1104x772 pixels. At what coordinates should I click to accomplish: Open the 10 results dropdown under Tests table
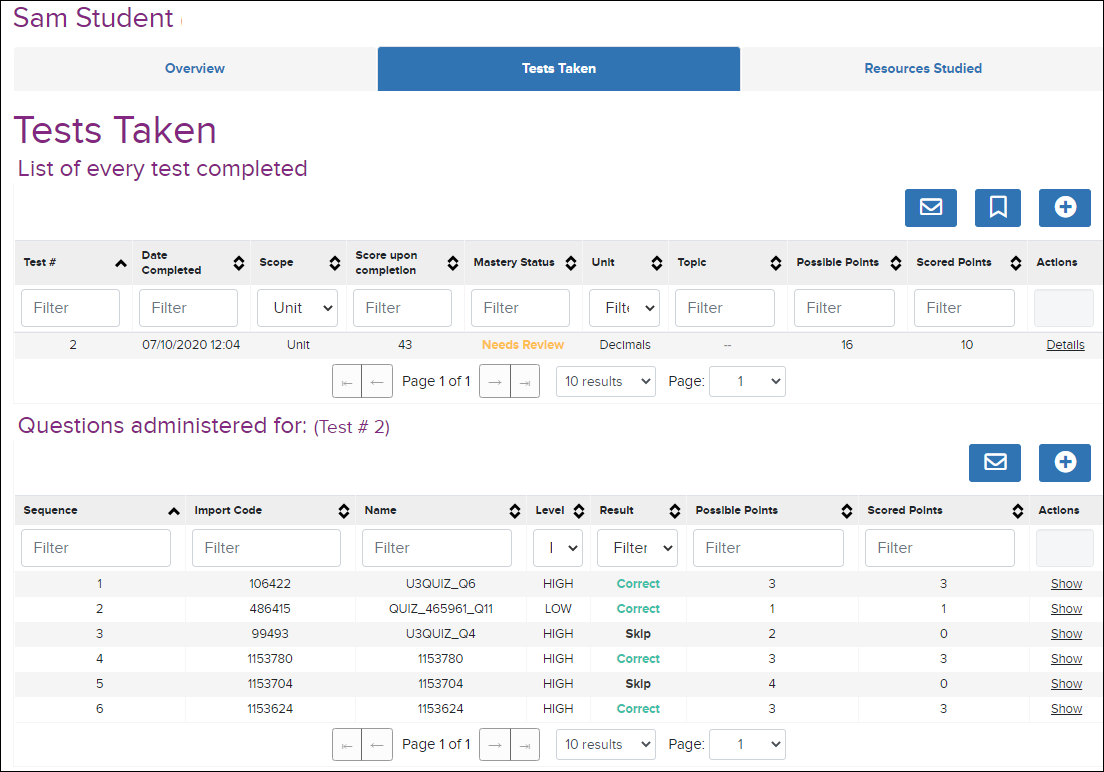coord(606,381)
